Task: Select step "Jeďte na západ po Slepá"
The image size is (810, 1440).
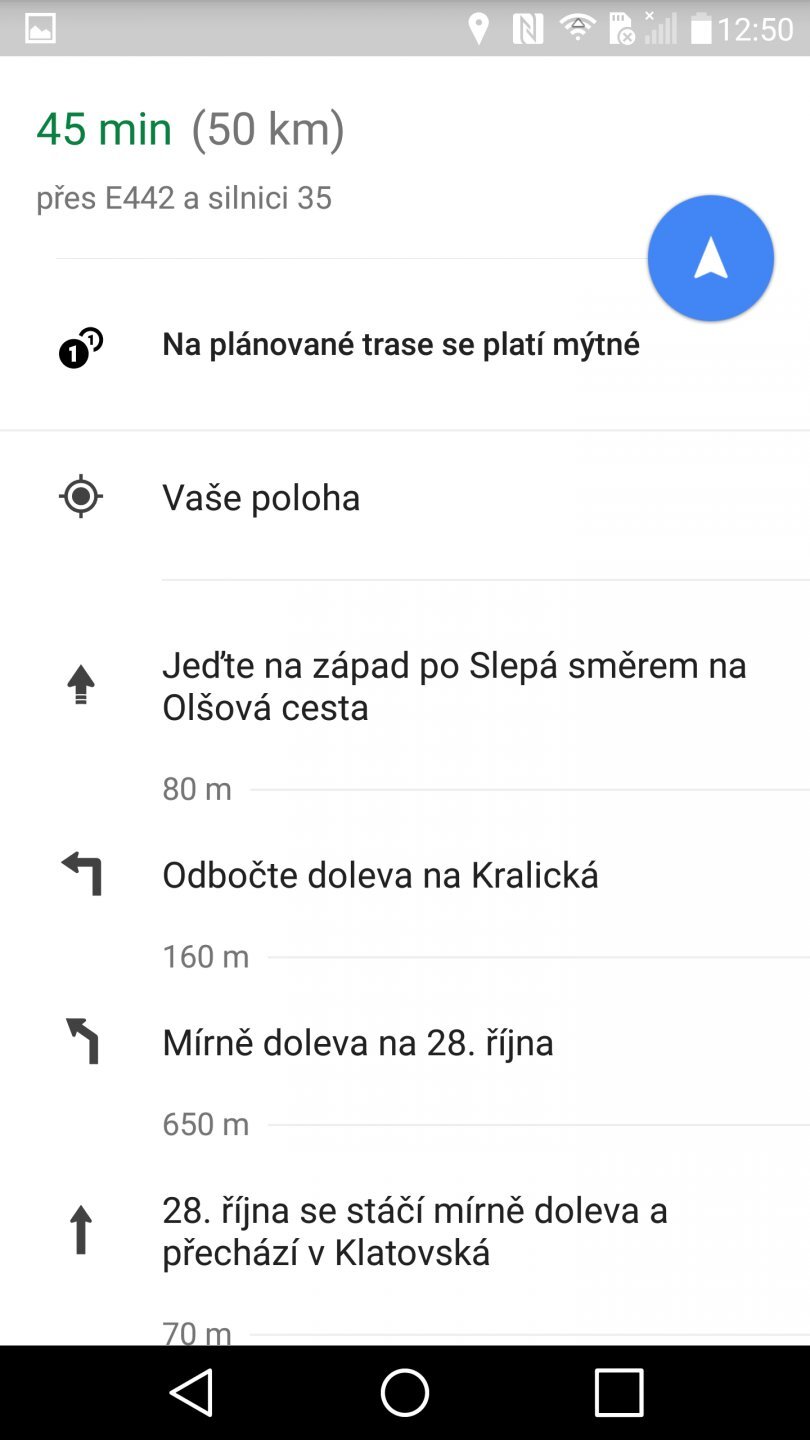Action: point(454,686)
